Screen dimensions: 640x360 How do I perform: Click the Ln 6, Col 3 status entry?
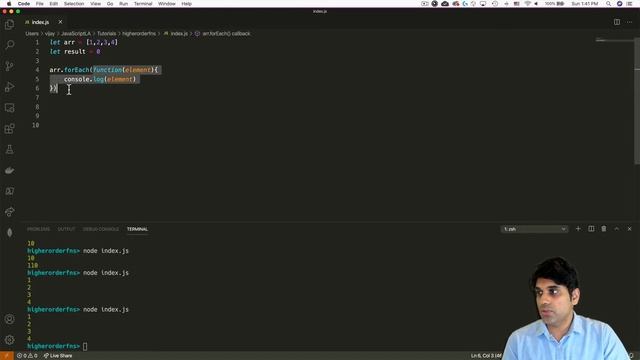[x=486, y=356]
